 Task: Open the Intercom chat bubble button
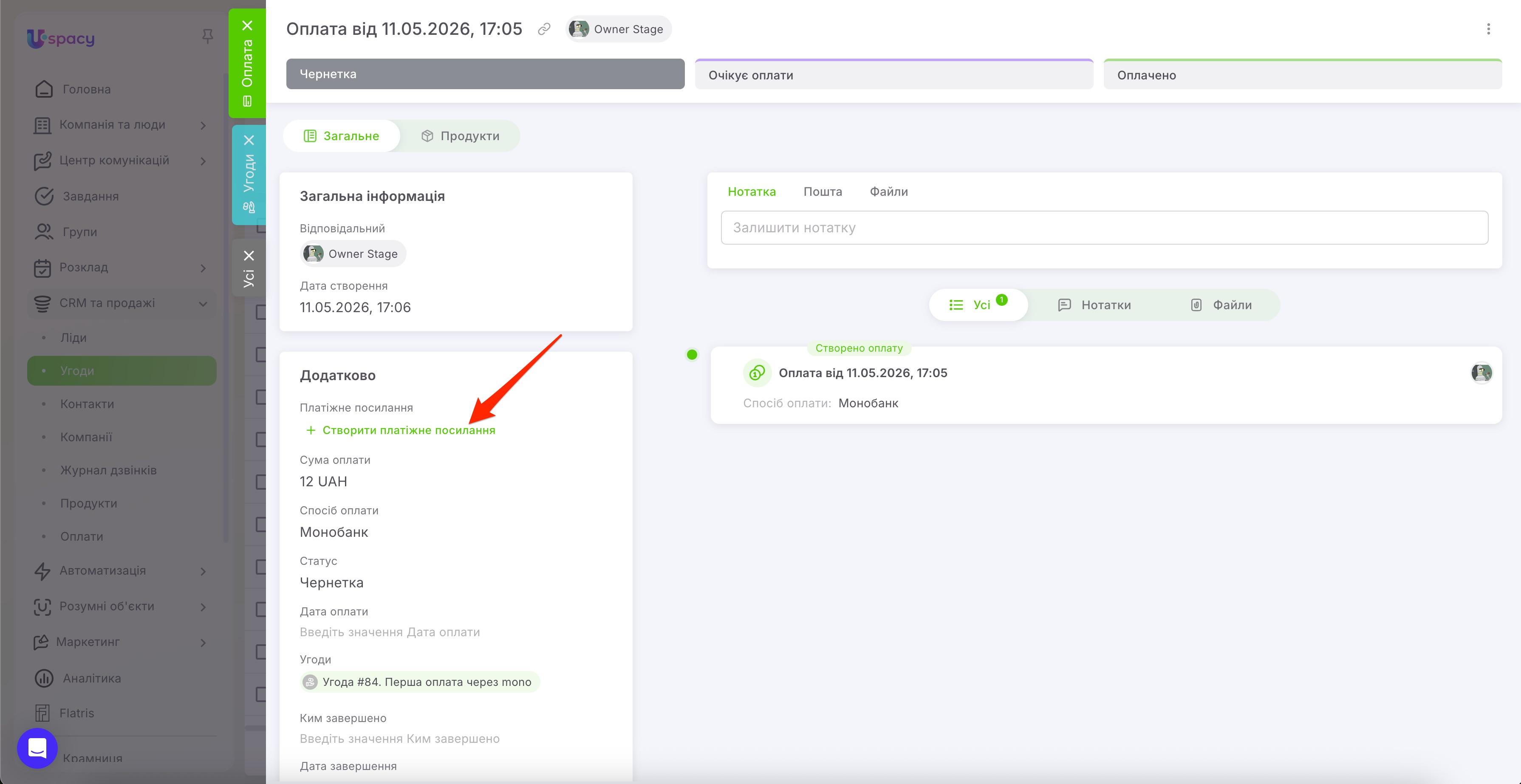pos(37,749)
